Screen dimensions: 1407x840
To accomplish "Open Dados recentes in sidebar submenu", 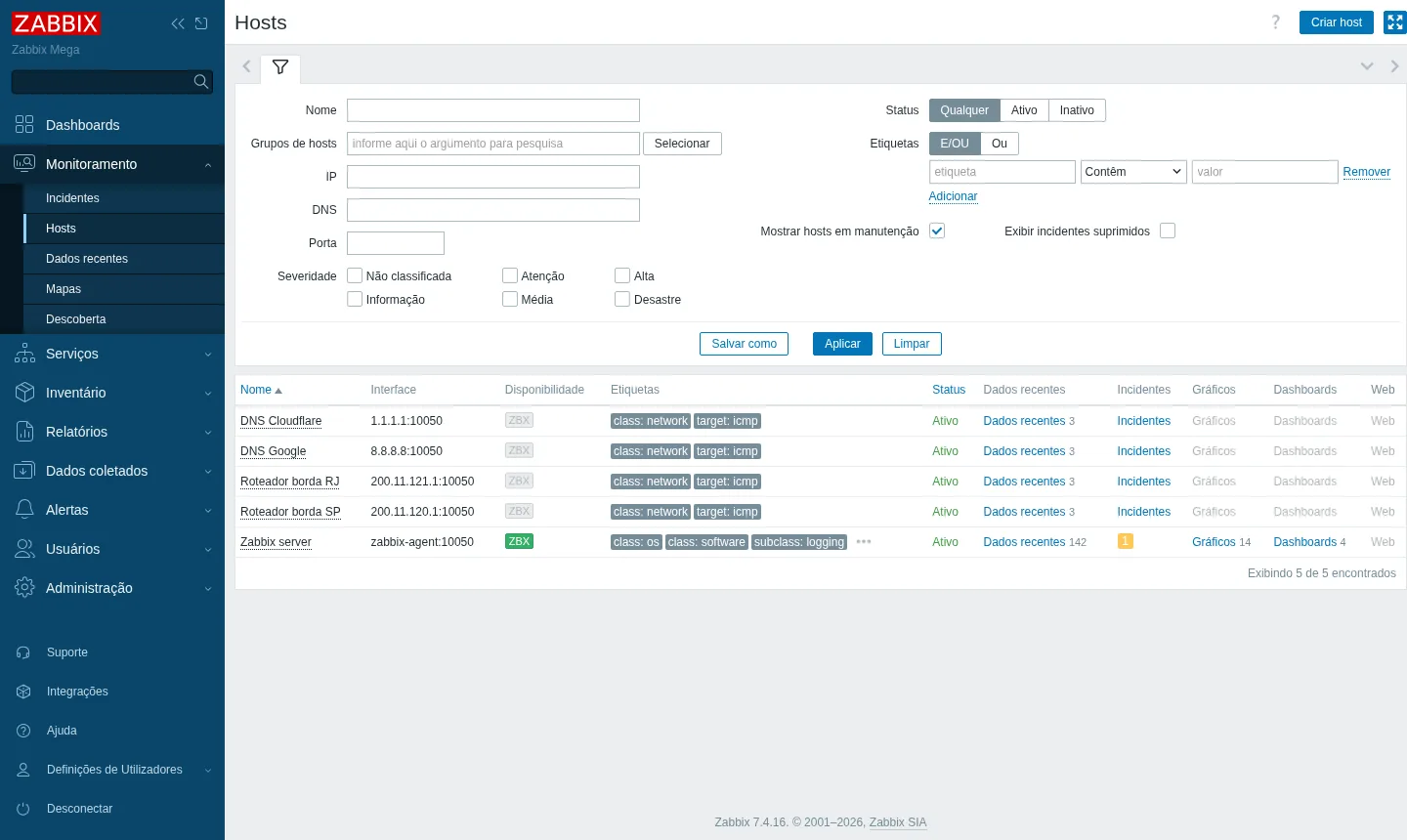I will tap(87, 259).
